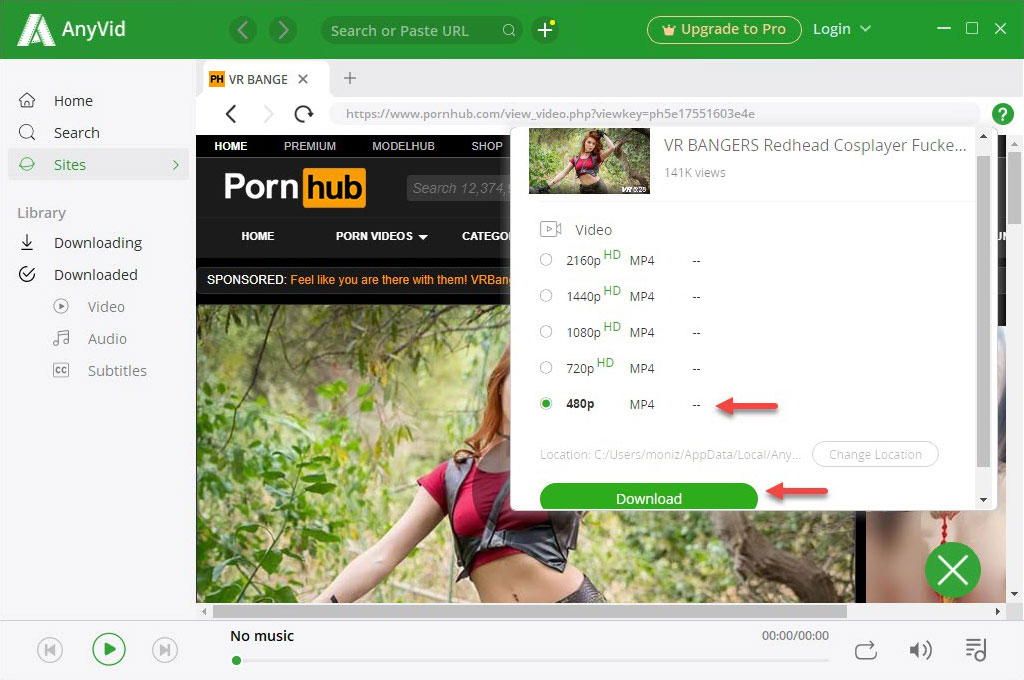Open the SHOP site menu item
Viewport: 1024px width, 680px height.
(x=487, y=146)
